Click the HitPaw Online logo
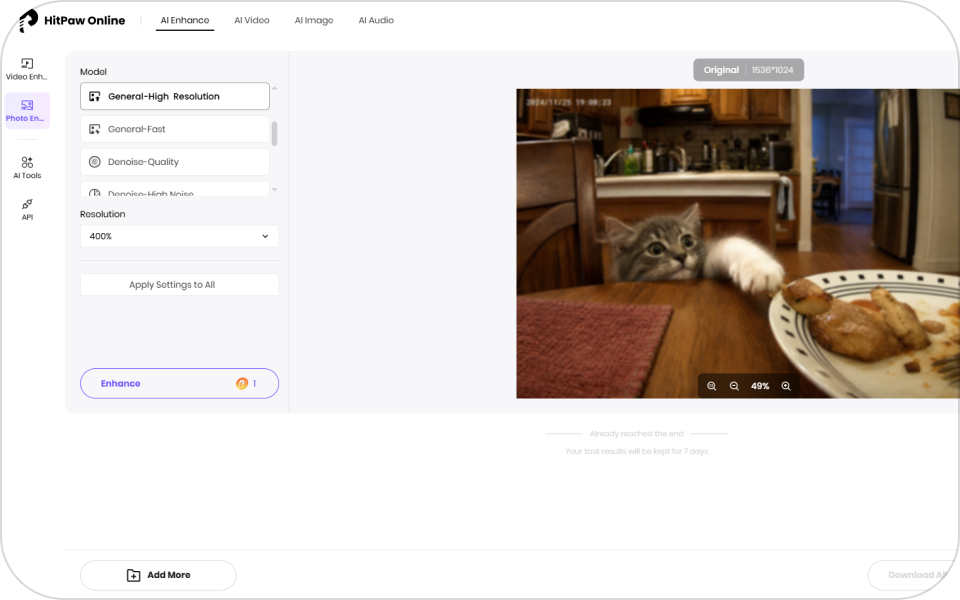960x600 pixels. point(72,20)
